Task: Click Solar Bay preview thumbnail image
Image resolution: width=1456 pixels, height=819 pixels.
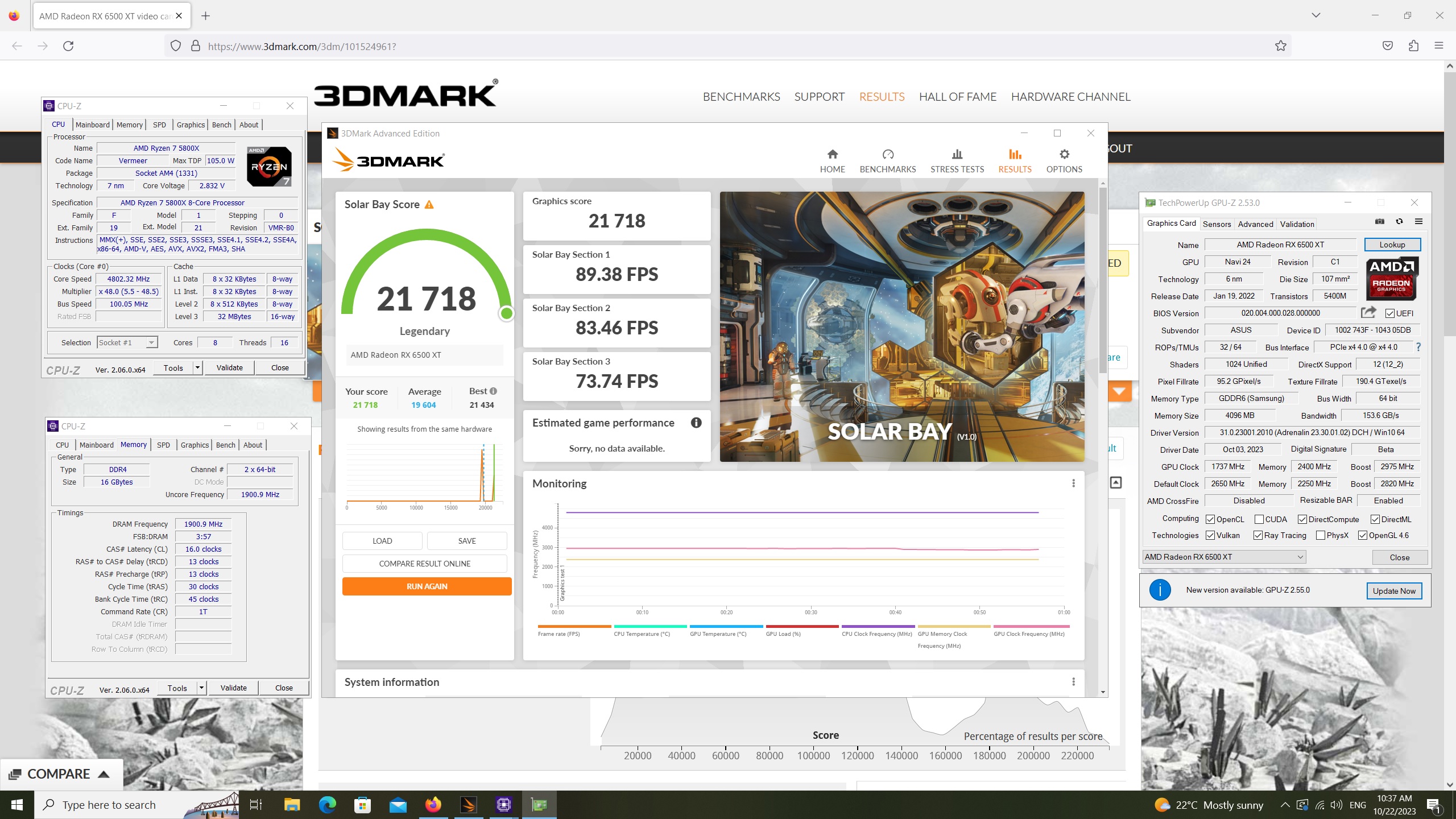Action: 902,326
